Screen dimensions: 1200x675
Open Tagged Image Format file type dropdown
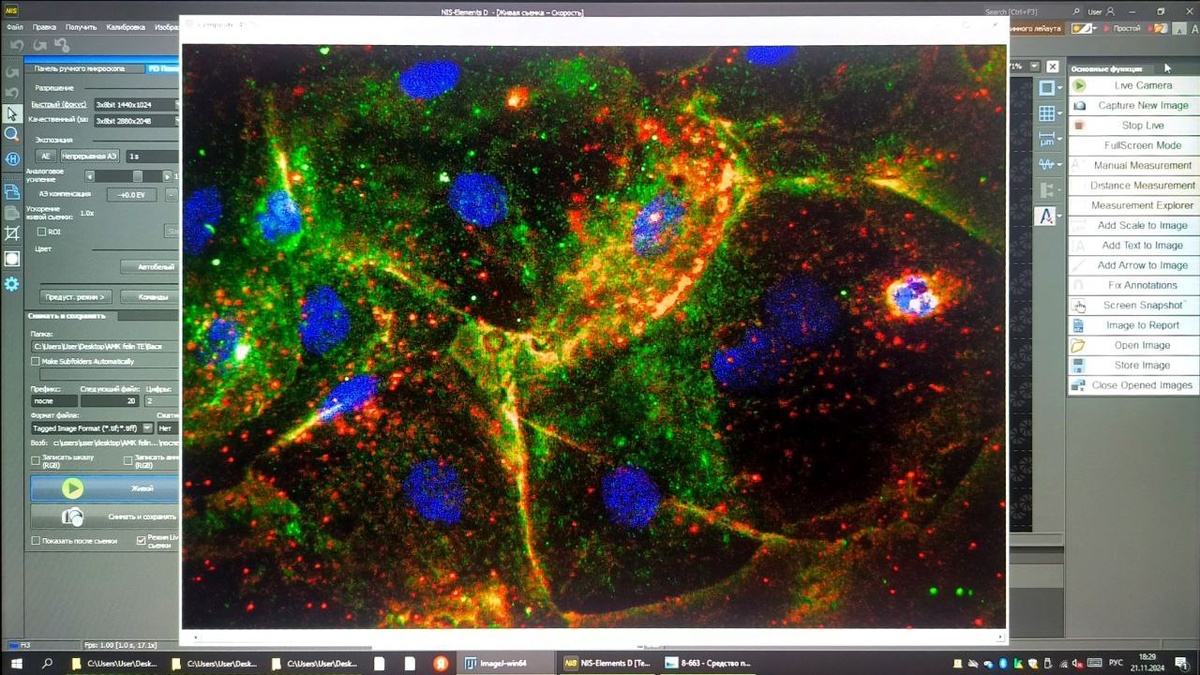pos(92,428)
